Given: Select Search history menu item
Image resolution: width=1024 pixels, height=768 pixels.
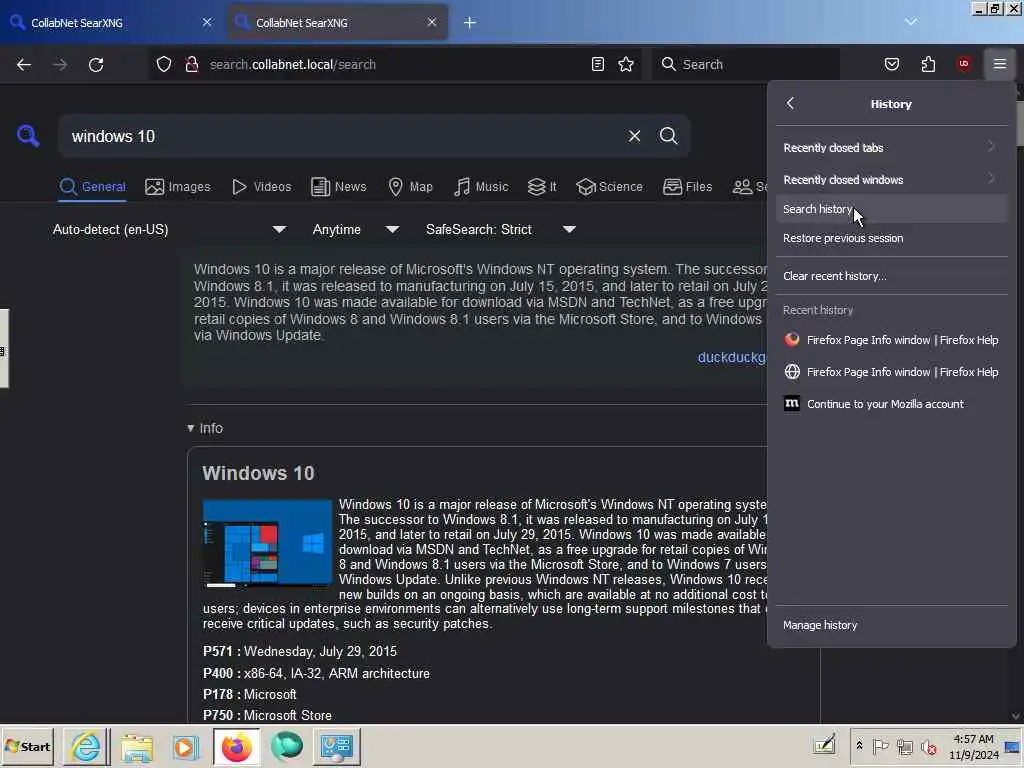Looking at the screenshot, I should coord(891,209).
